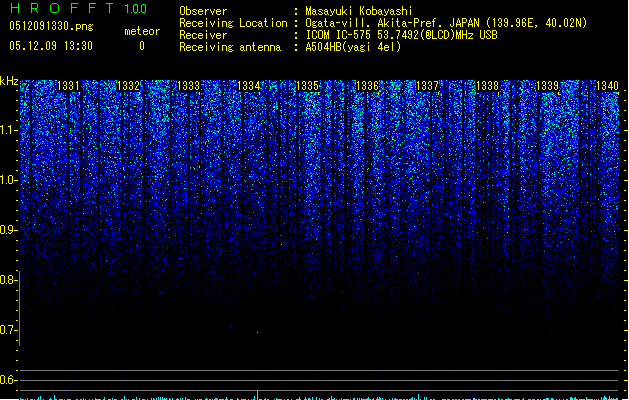Click the 1337 time marker
This screenshot has width=629, height=400.
point(428,86)
